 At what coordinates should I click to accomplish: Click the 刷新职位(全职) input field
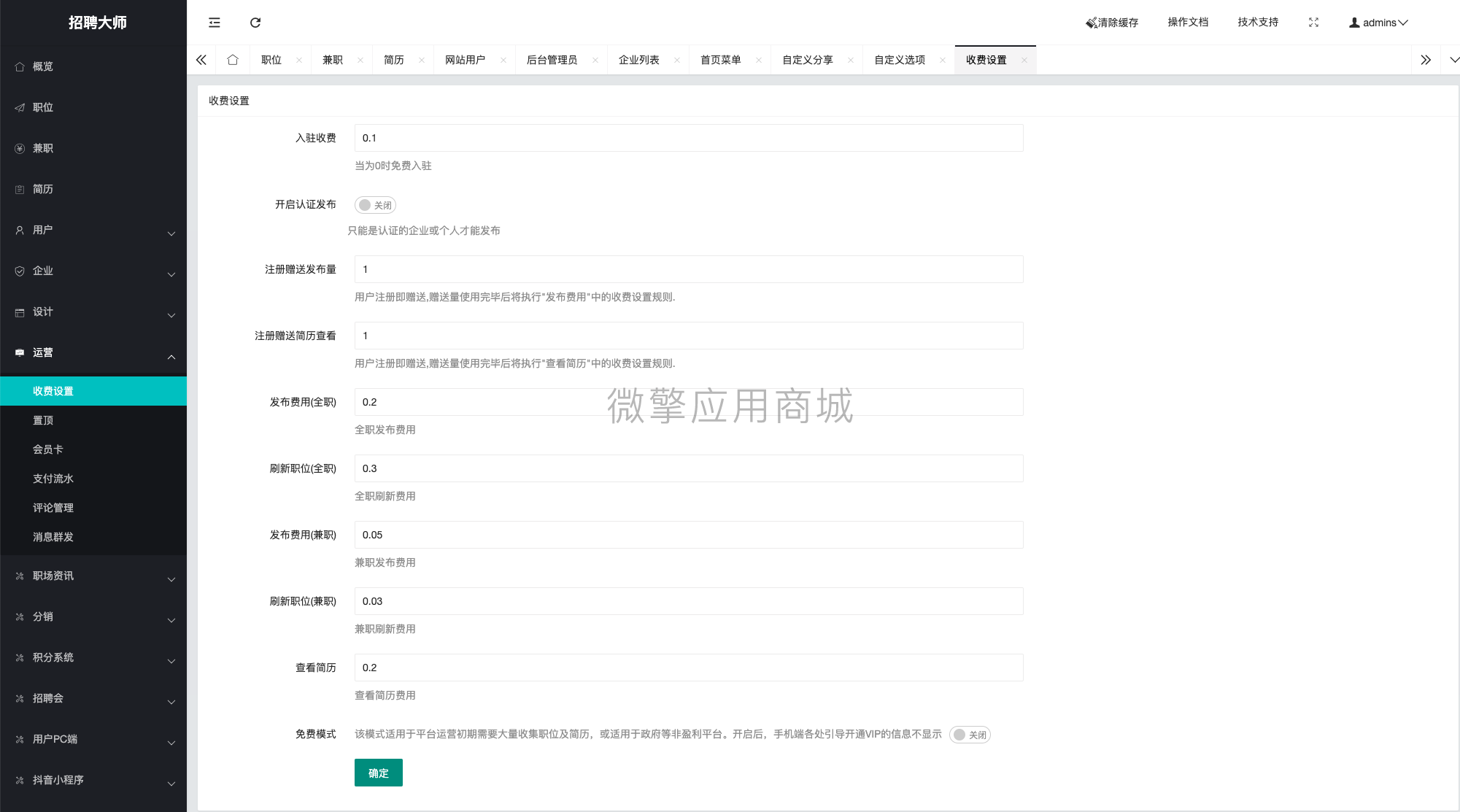coord(689,468)
